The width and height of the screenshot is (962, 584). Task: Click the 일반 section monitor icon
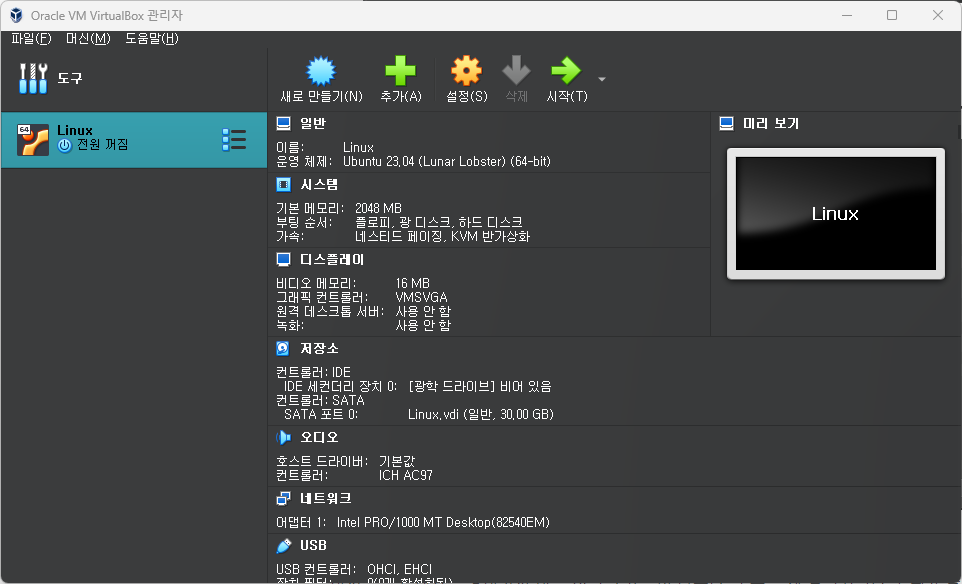[283, 123]
